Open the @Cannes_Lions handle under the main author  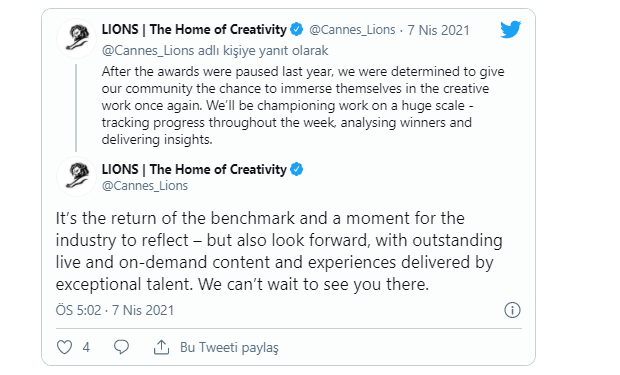tap(145, 186)
